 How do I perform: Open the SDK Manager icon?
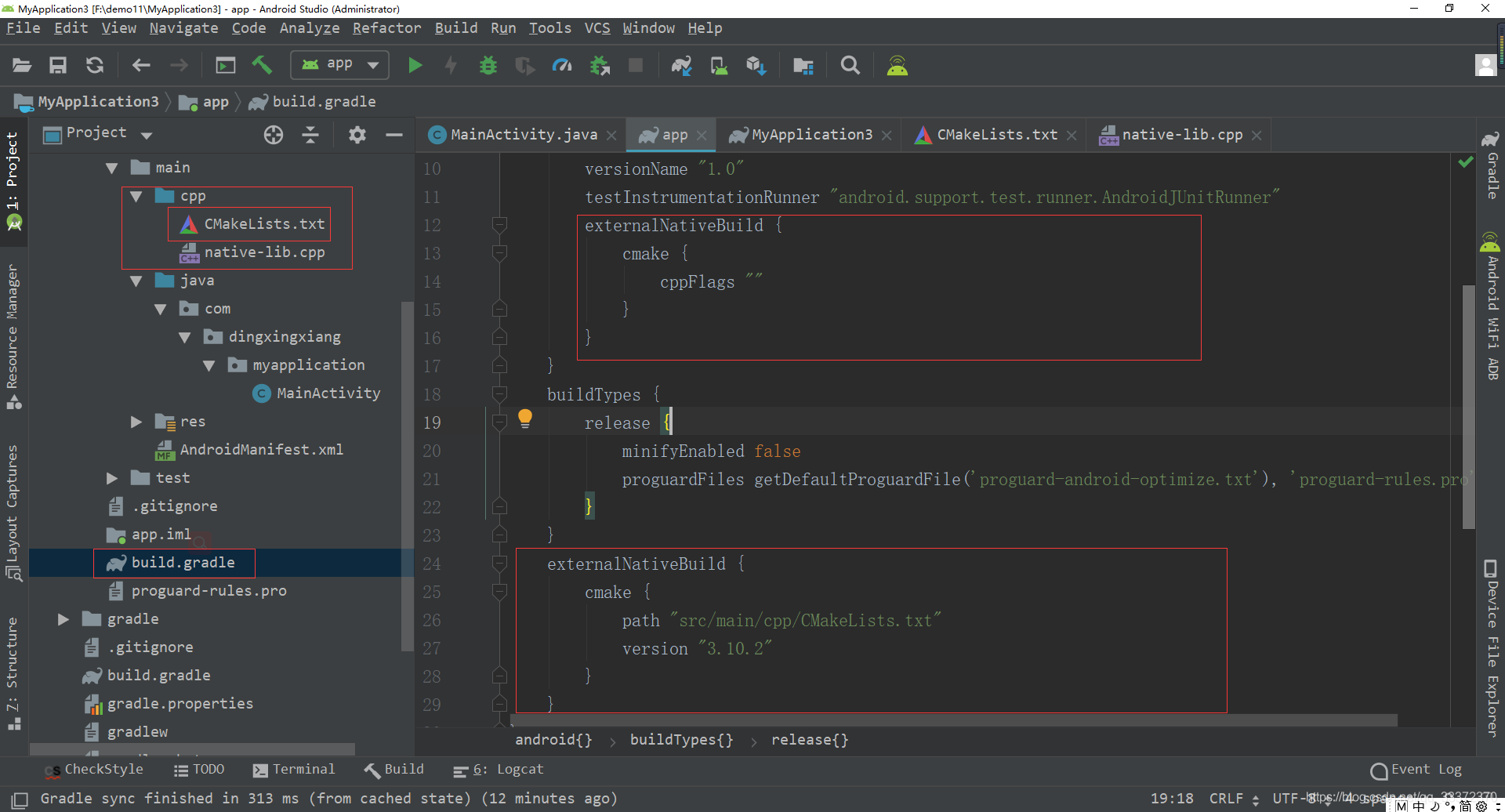pyautogui.click(x=756, y=65)
